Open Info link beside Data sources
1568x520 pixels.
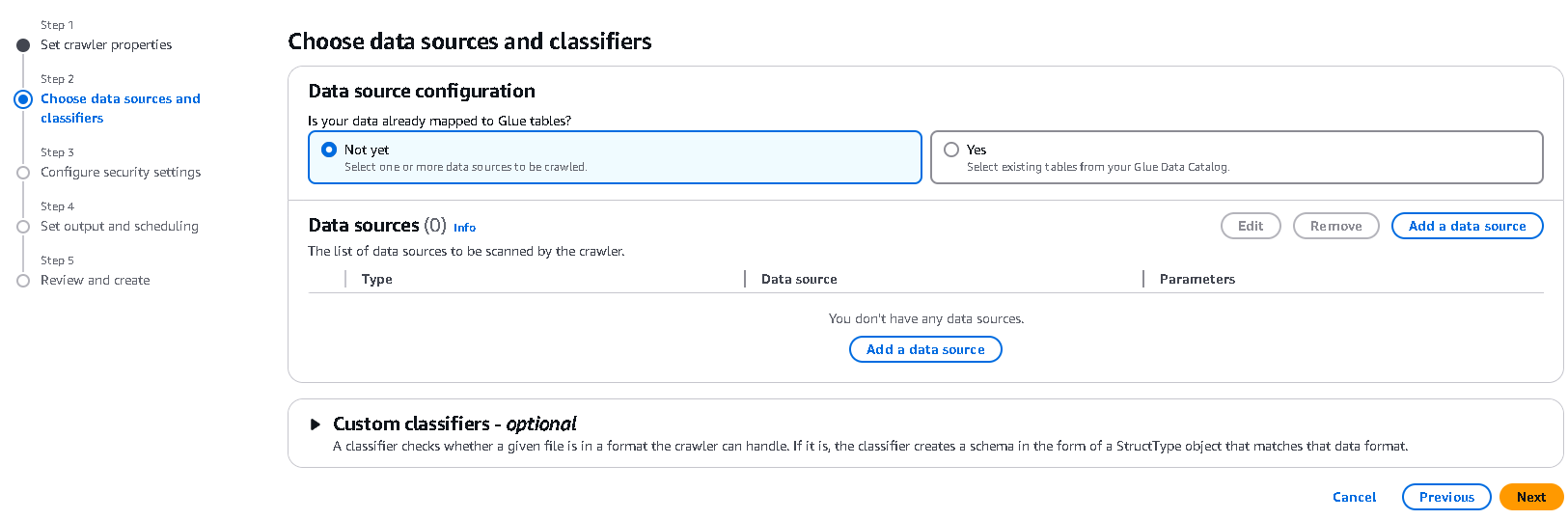tap(464, 228)
